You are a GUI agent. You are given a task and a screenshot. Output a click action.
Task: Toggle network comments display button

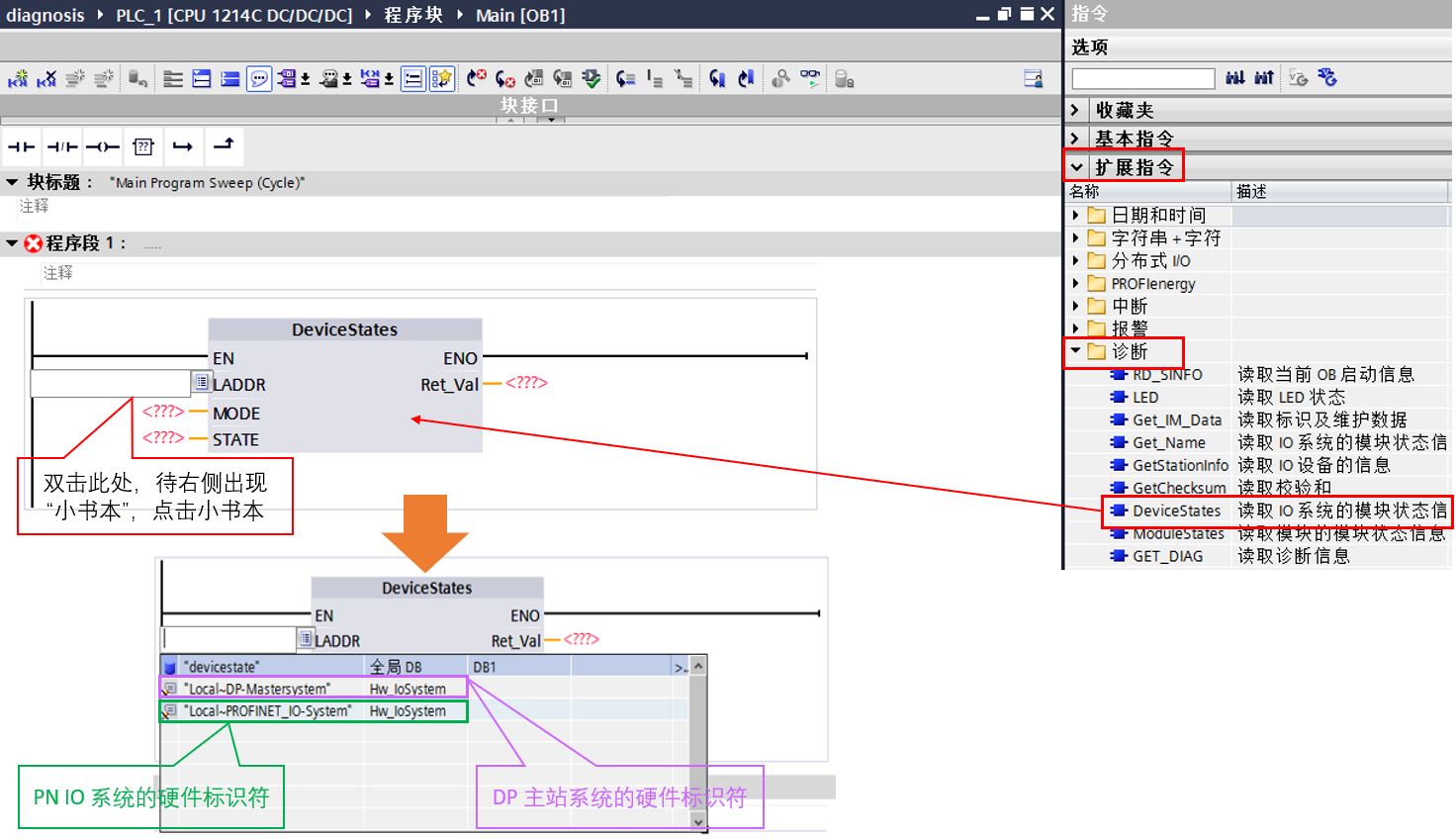click(259, 79)
